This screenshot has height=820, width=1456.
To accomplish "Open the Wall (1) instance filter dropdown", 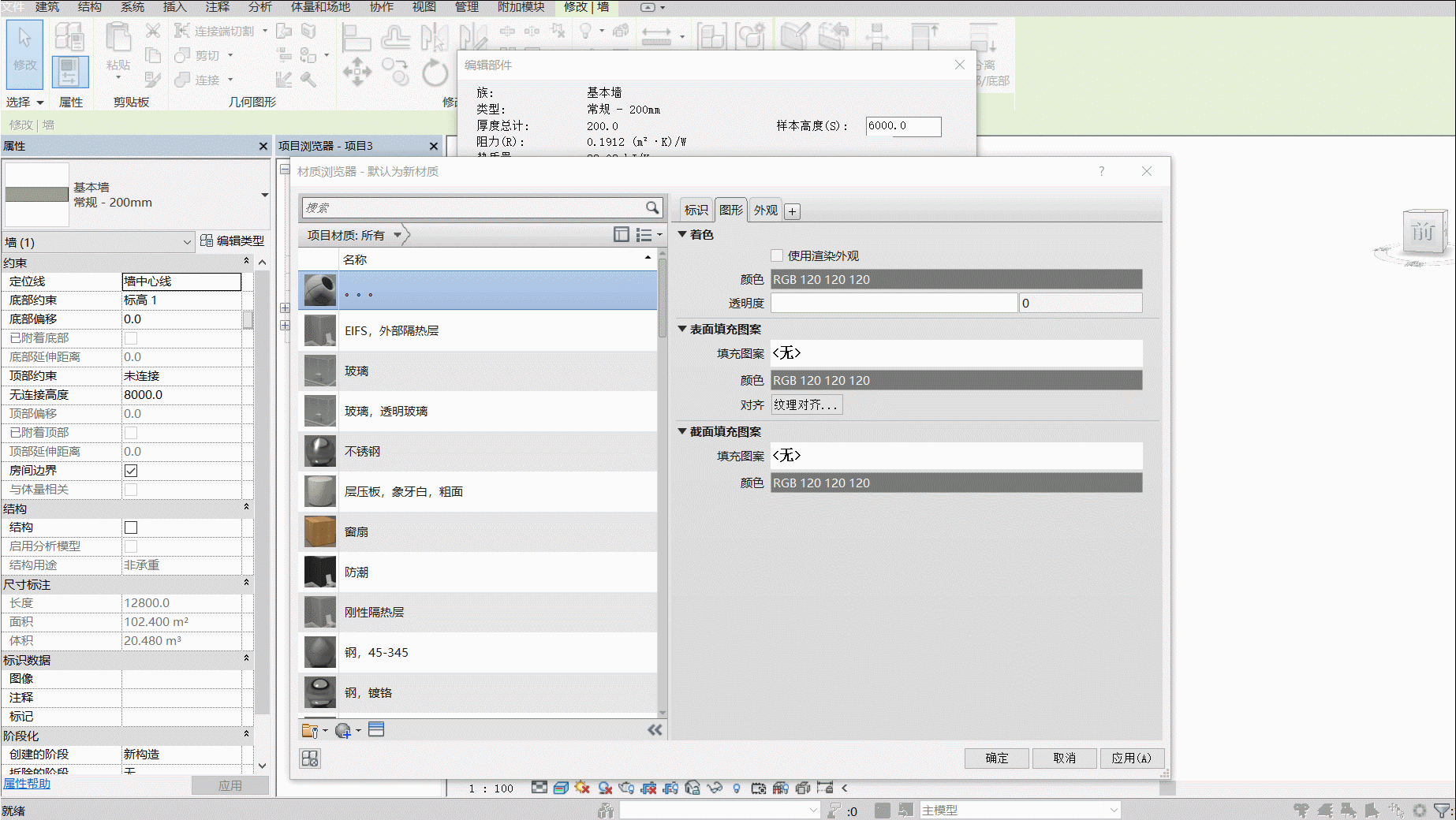I will click(187, 242).
